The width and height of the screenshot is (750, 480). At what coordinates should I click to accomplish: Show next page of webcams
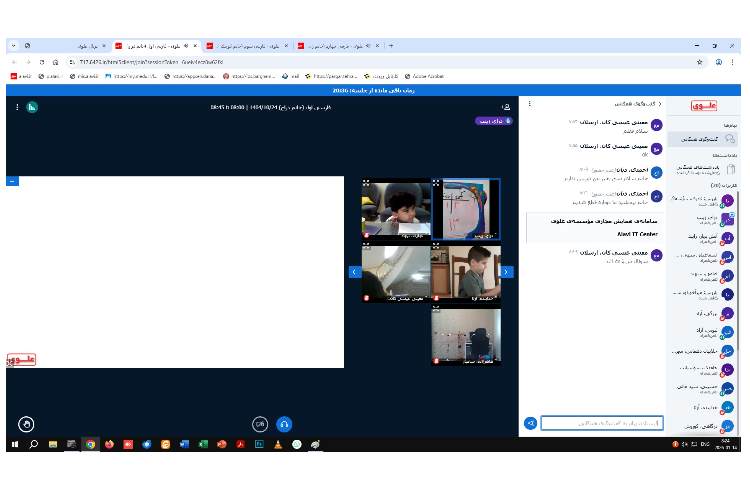click(x=507, y=272)
